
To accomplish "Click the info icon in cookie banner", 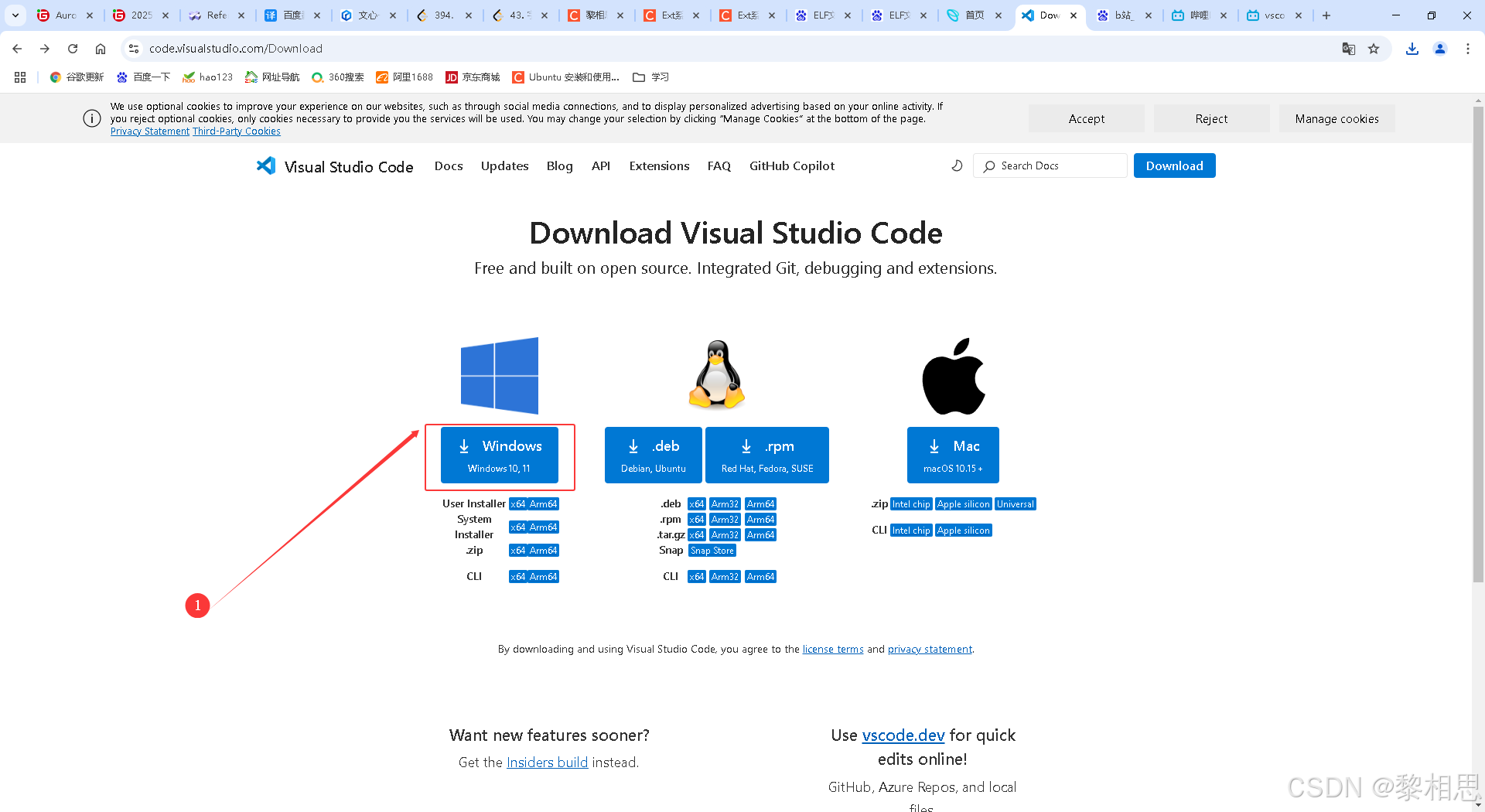I will coord(92,118).
